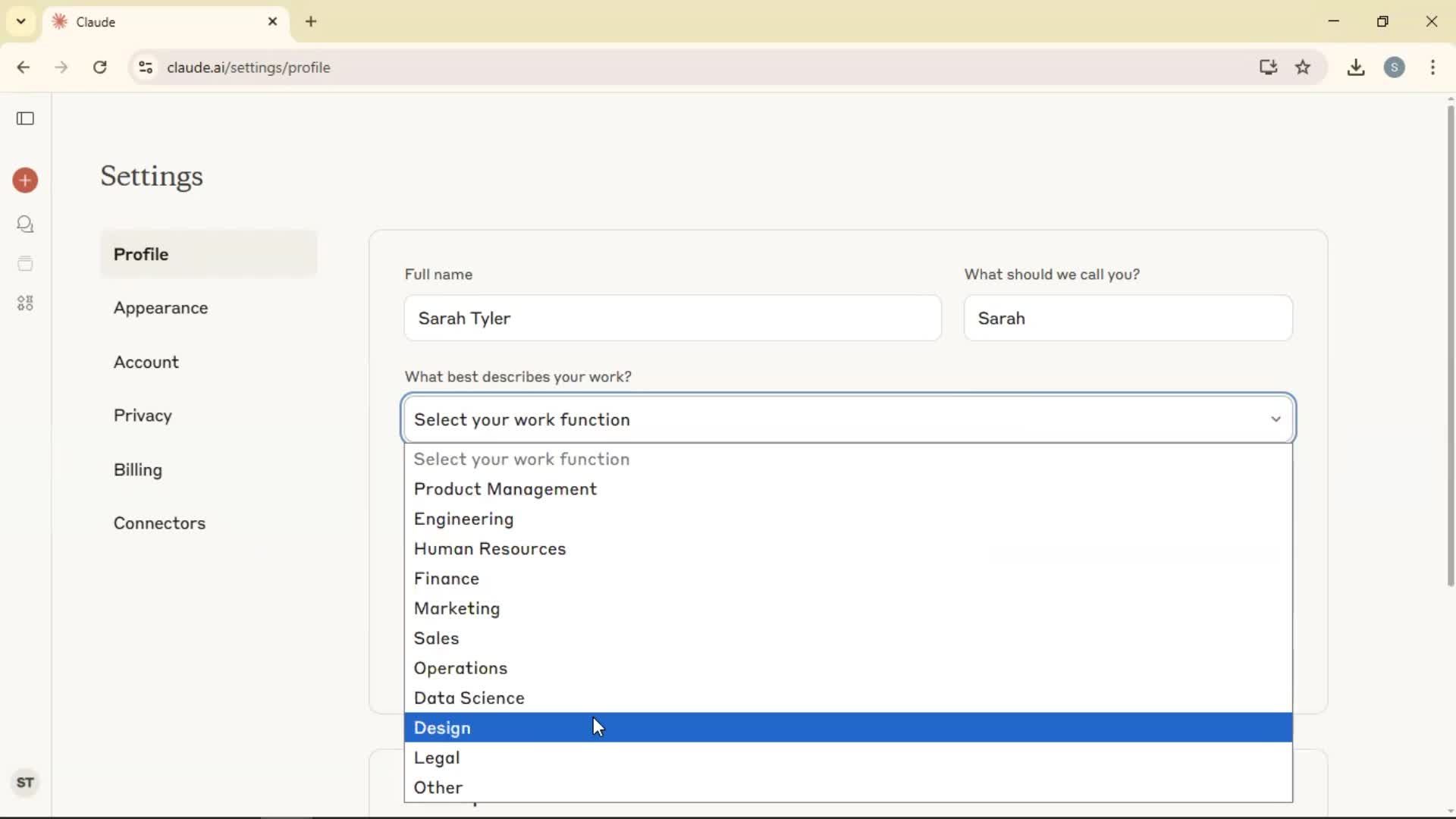This screenshot has height=819, width=1456.
Task: Select Sales option
Action: 848,638
